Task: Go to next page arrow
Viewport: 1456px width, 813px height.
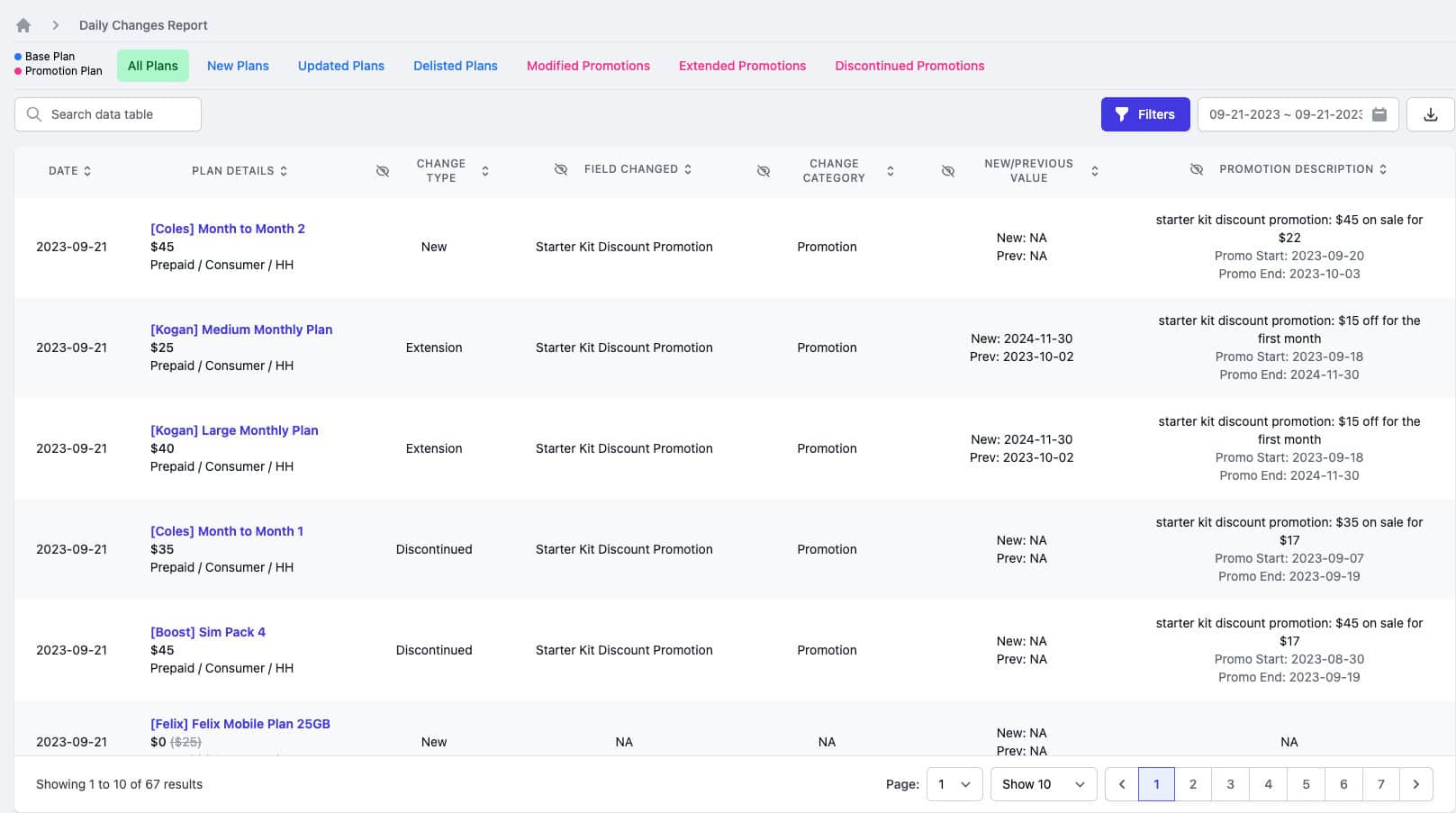Action: click(1415, 784)
